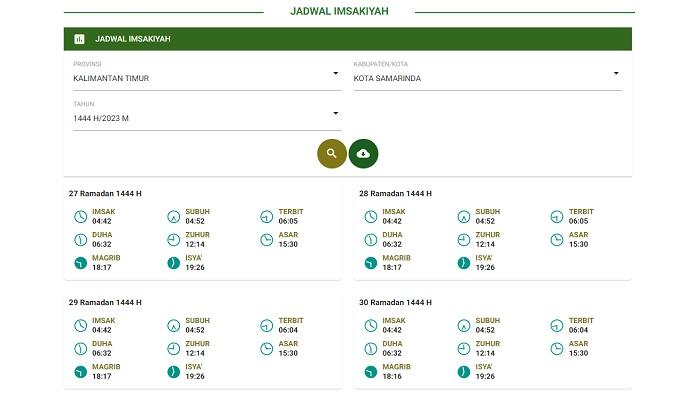Click Zuhur clock icon for 27 Ramadan
The image size is (700, 393).
(174, 240)
